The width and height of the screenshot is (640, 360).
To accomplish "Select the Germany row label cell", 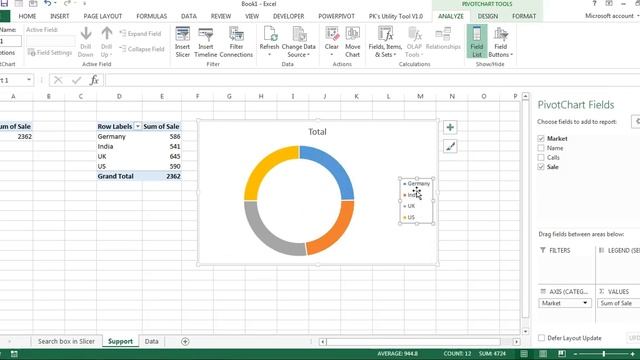I will click(119, 137).
